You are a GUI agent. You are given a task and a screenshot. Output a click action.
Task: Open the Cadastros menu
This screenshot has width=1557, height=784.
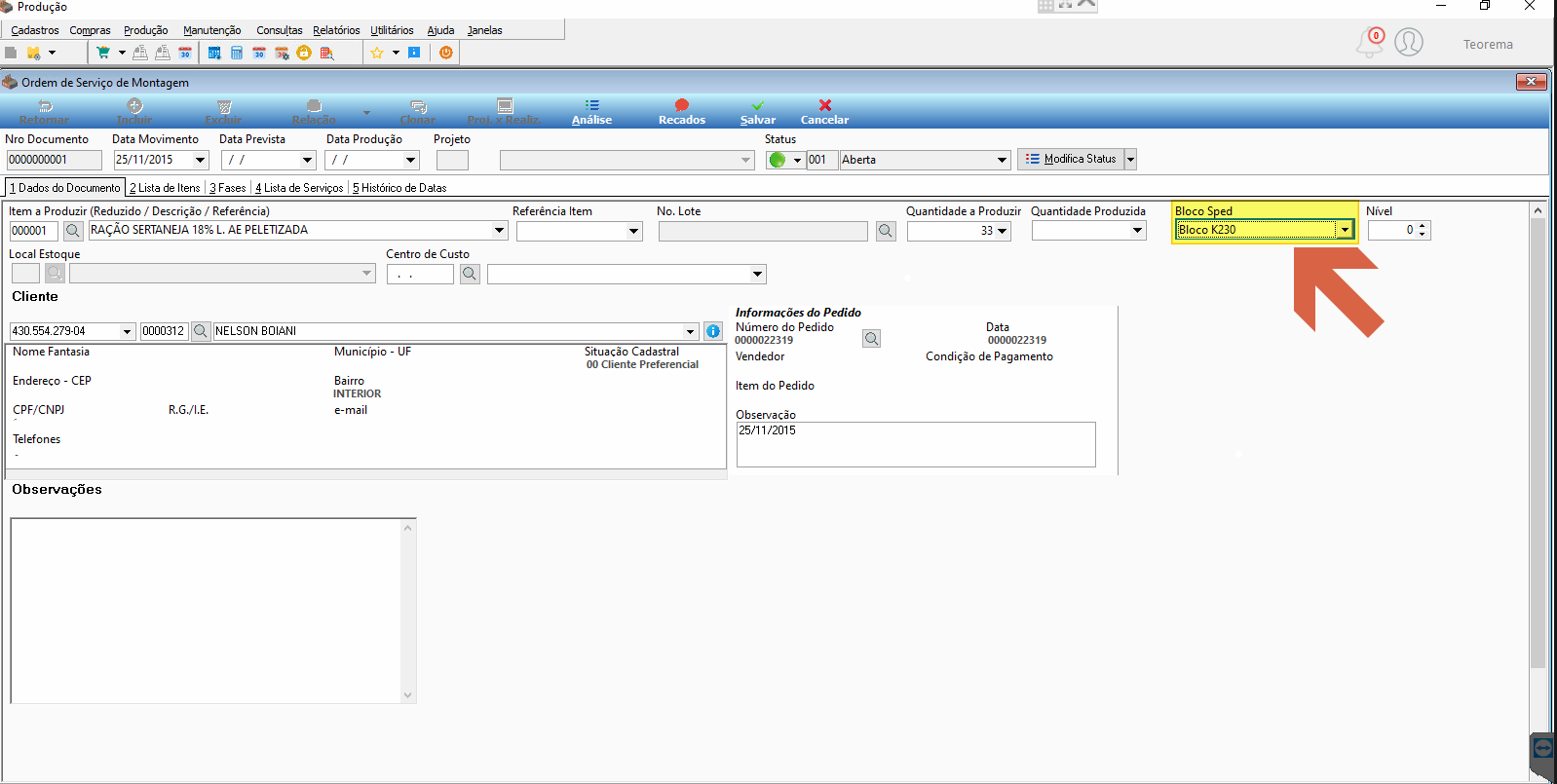(x=35, y=30)
